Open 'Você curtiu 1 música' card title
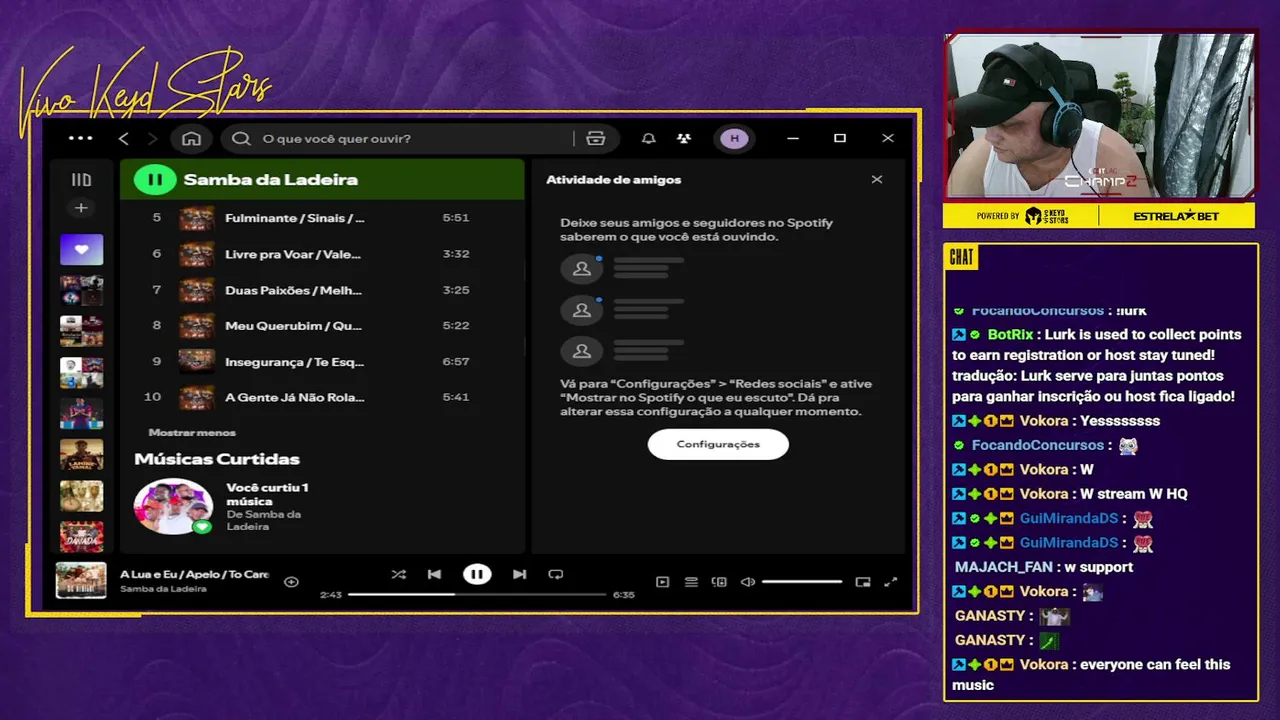1280x720 pixels. [x=267, y=494]
